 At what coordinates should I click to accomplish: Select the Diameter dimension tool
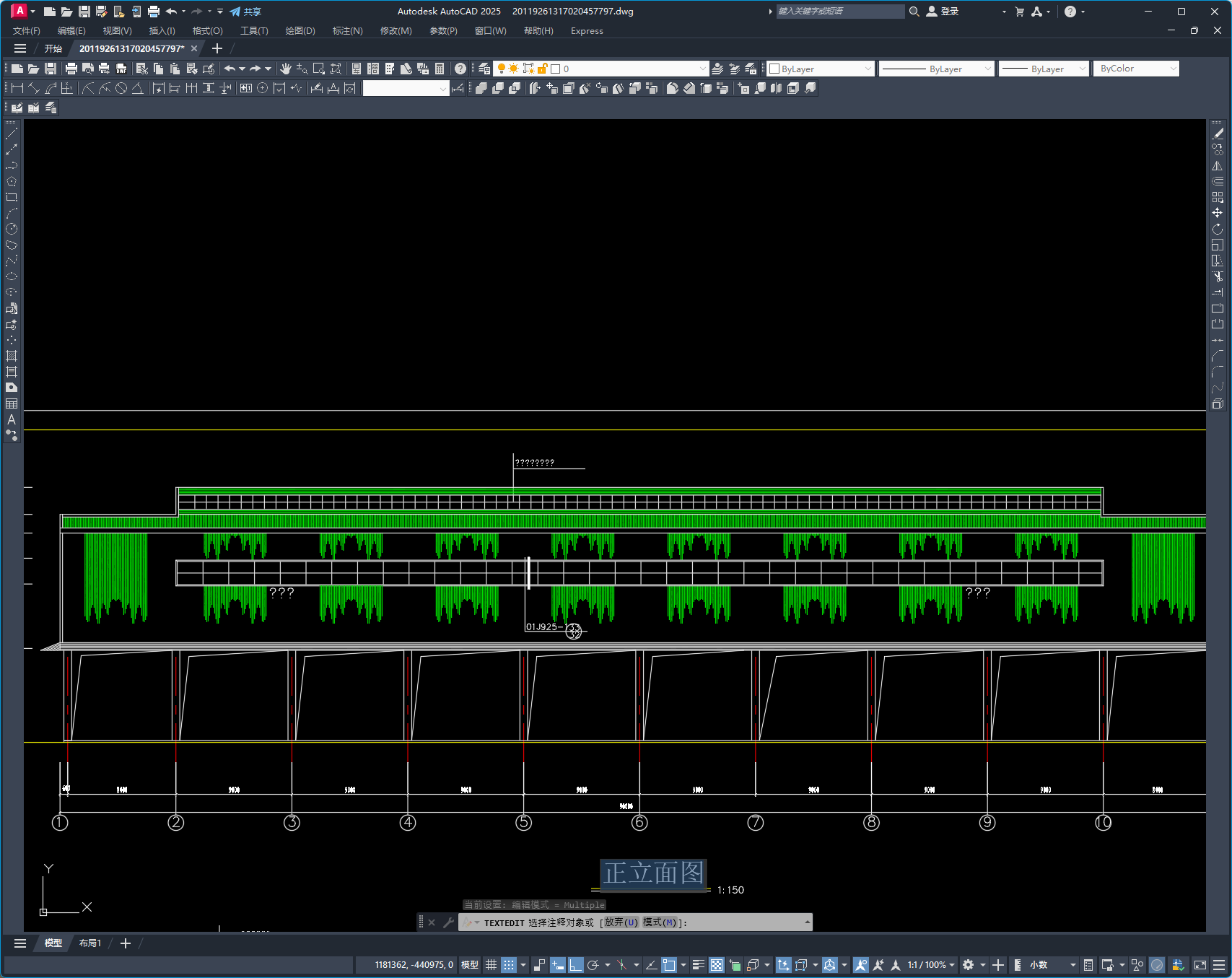tap(121, 88)
